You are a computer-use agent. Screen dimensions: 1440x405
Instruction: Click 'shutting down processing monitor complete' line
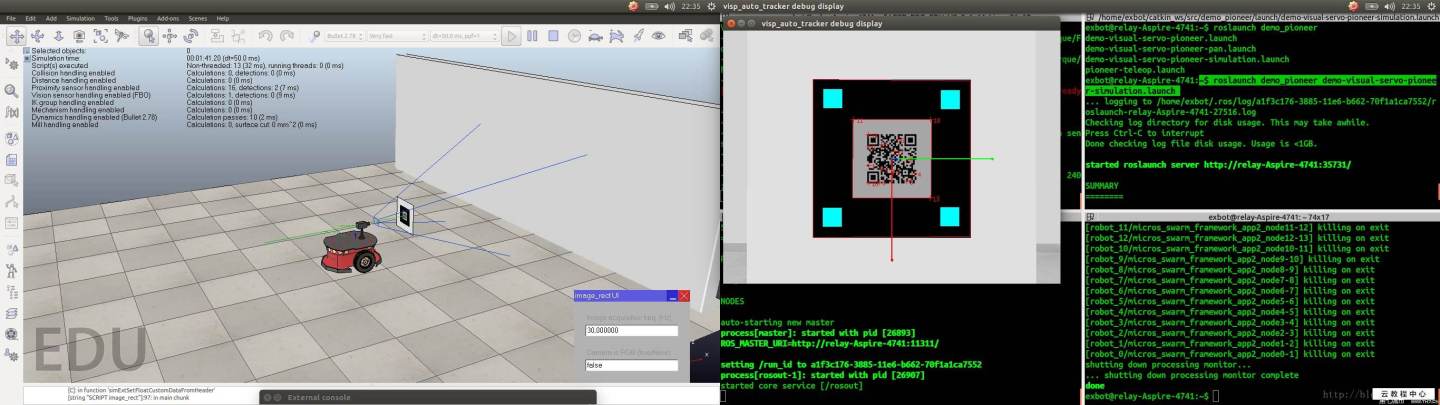pyautogui.click(x=1192, y=375)
